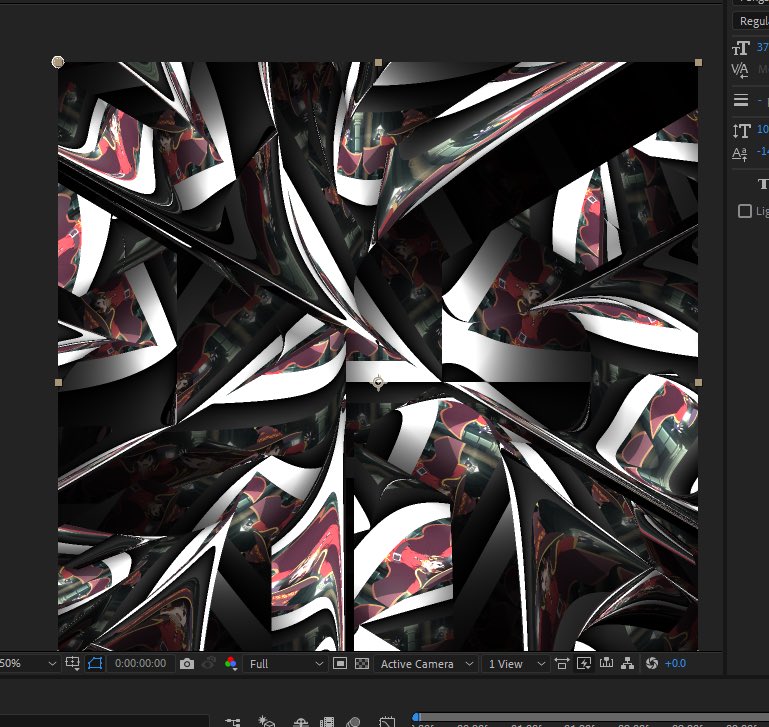
Task: Click the top-right layer transform handle
Action: 698,62
